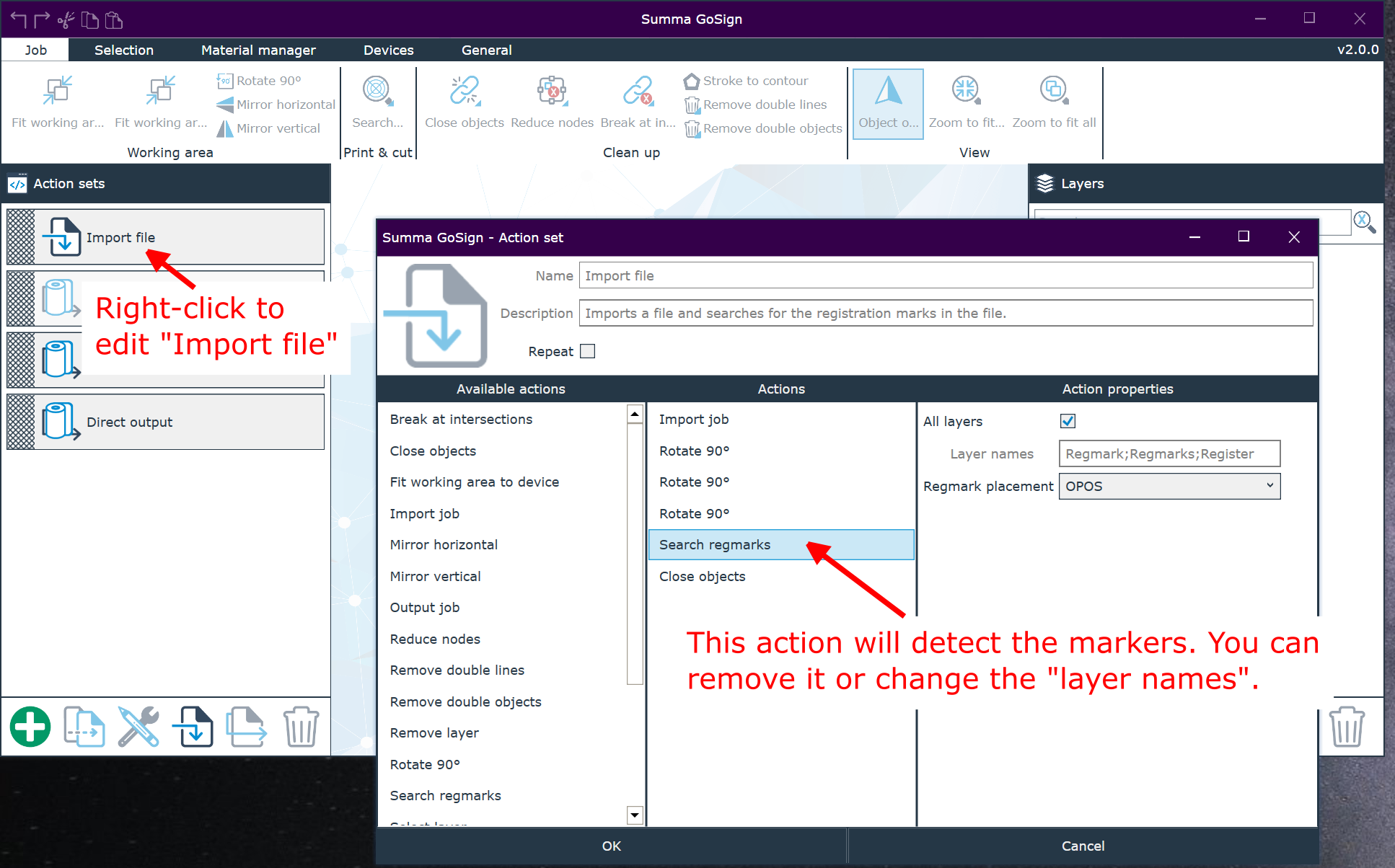
Task: Click Remove double lines in ribbon
Action: (x=755, y=105)
